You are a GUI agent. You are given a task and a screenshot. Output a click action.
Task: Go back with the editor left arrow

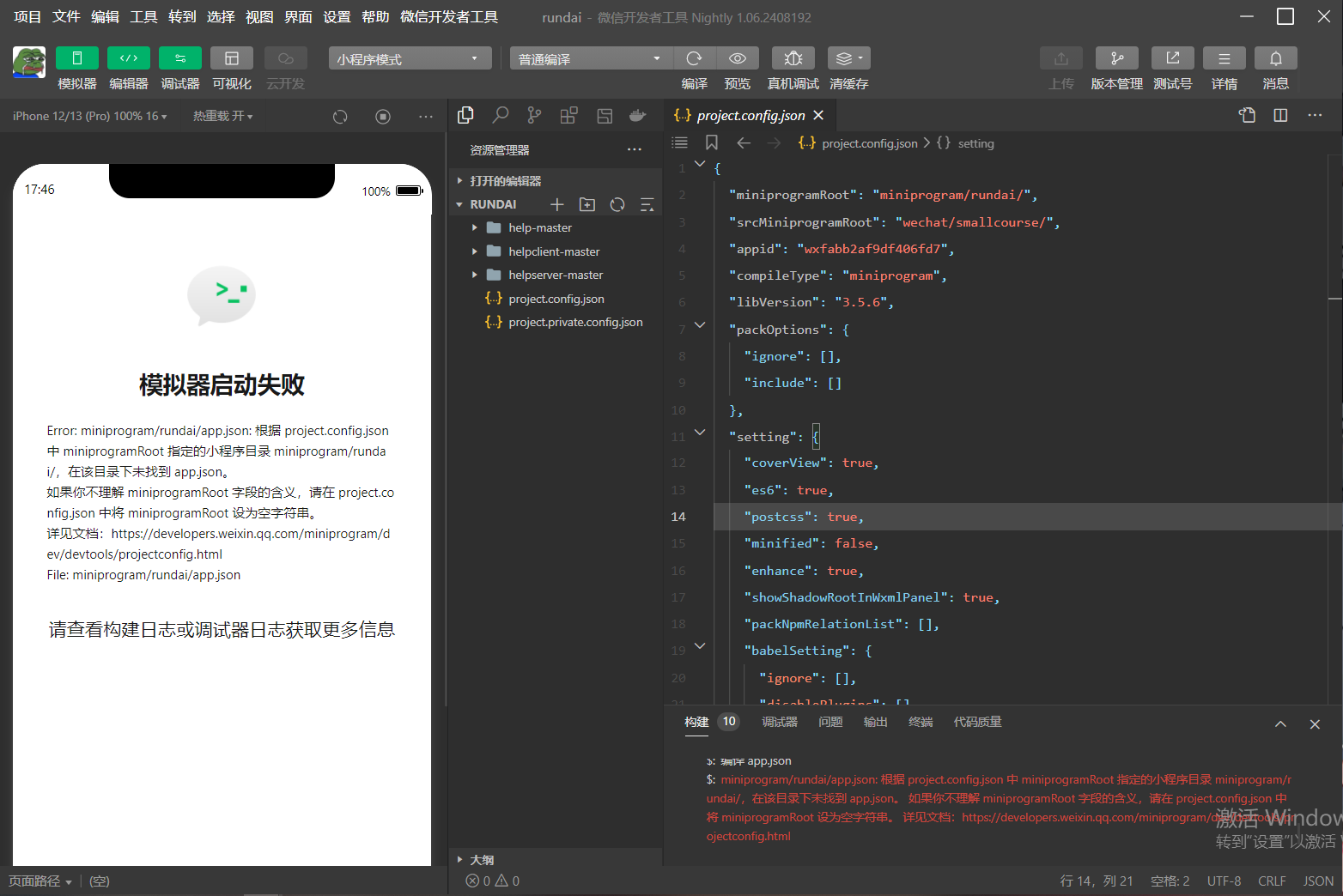click(744, 142)
